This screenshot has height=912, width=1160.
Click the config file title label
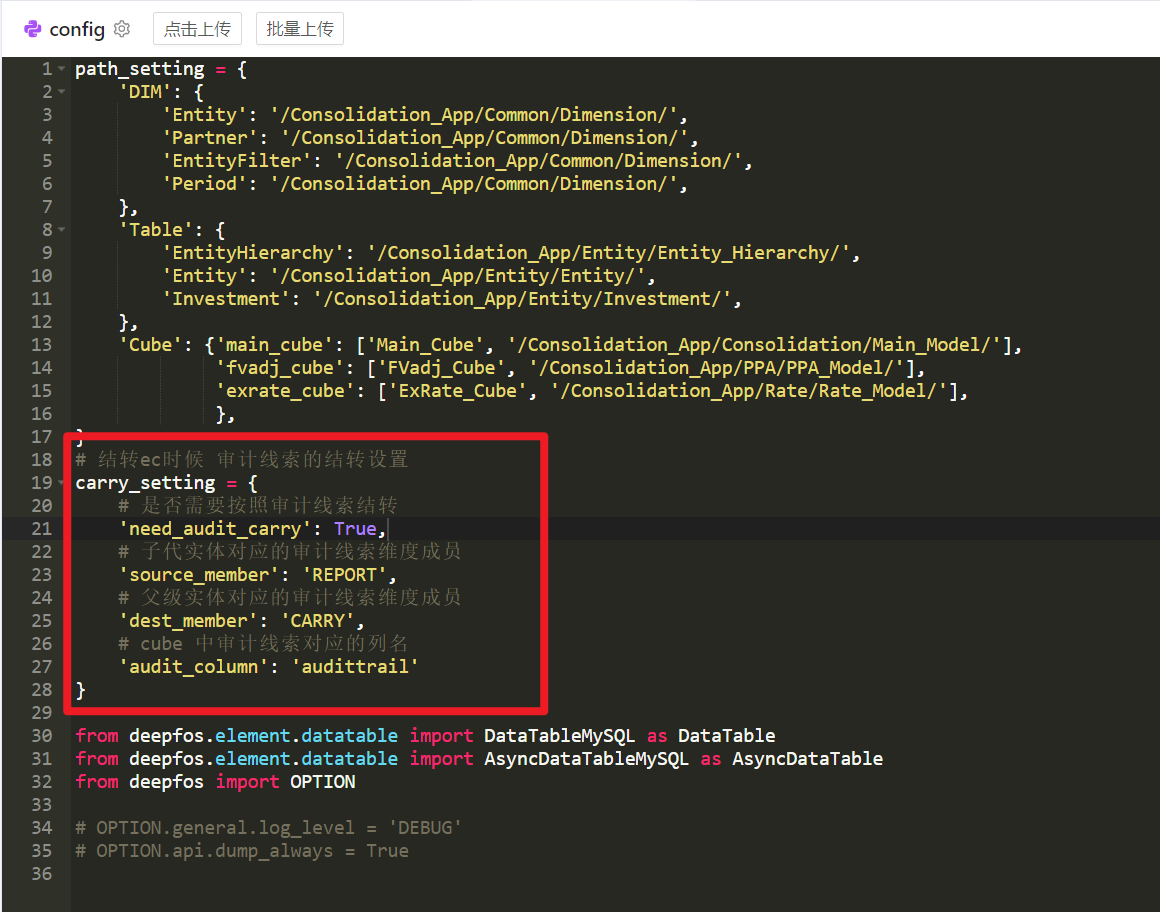pyautogui.click(x=77, y=29)
